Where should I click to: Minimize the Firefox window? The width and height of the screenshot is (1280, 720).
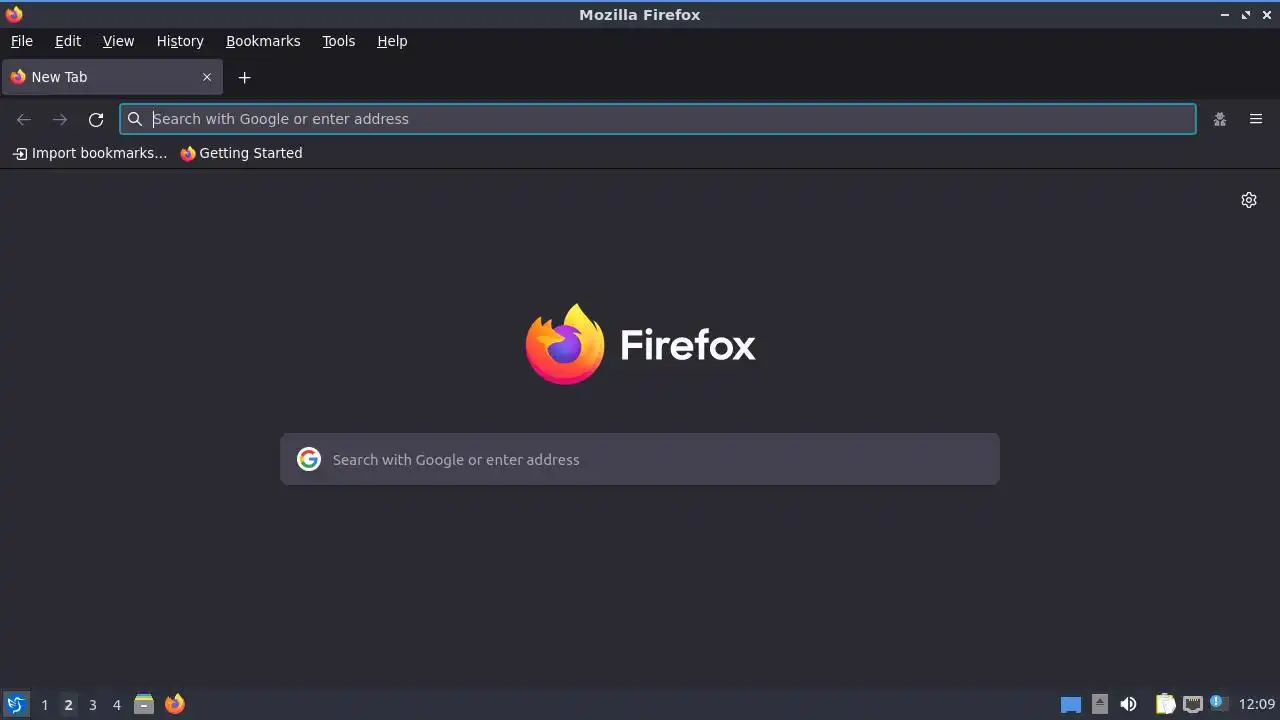pos(1225,14)
